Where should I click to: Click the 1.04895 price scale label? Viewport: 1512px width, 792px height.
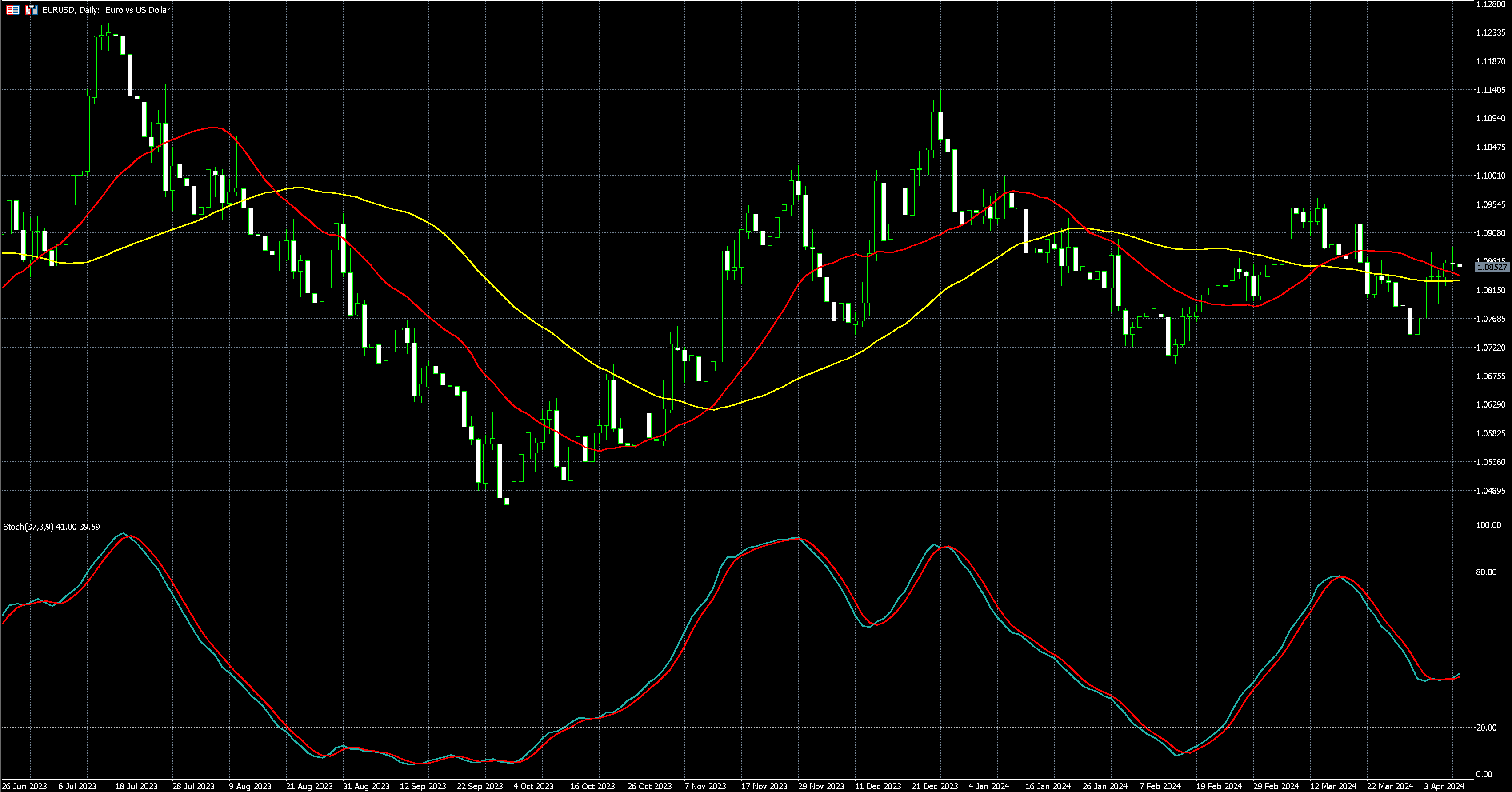(x=1490, y=491)
